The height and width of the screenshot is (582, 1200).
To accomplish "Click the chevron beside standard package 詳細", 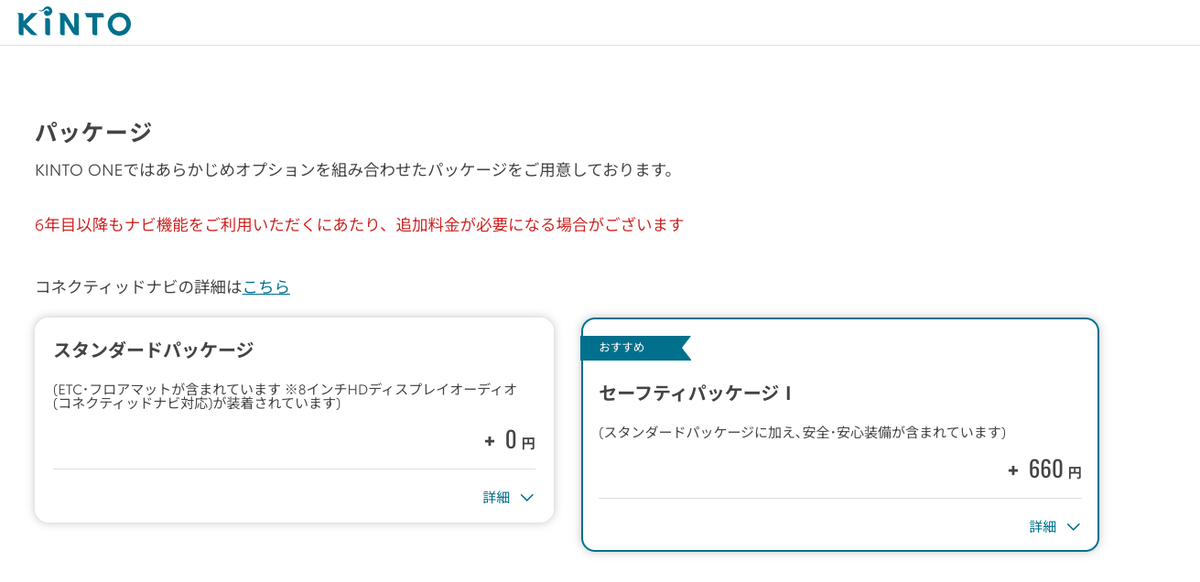I will click(528, 497).
